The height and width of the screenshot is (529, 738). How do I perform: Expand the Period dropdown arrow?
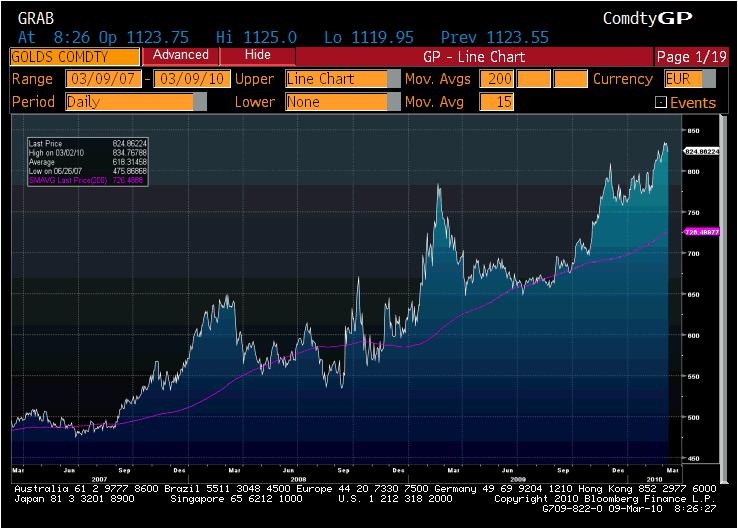click(x=200, y=102)
